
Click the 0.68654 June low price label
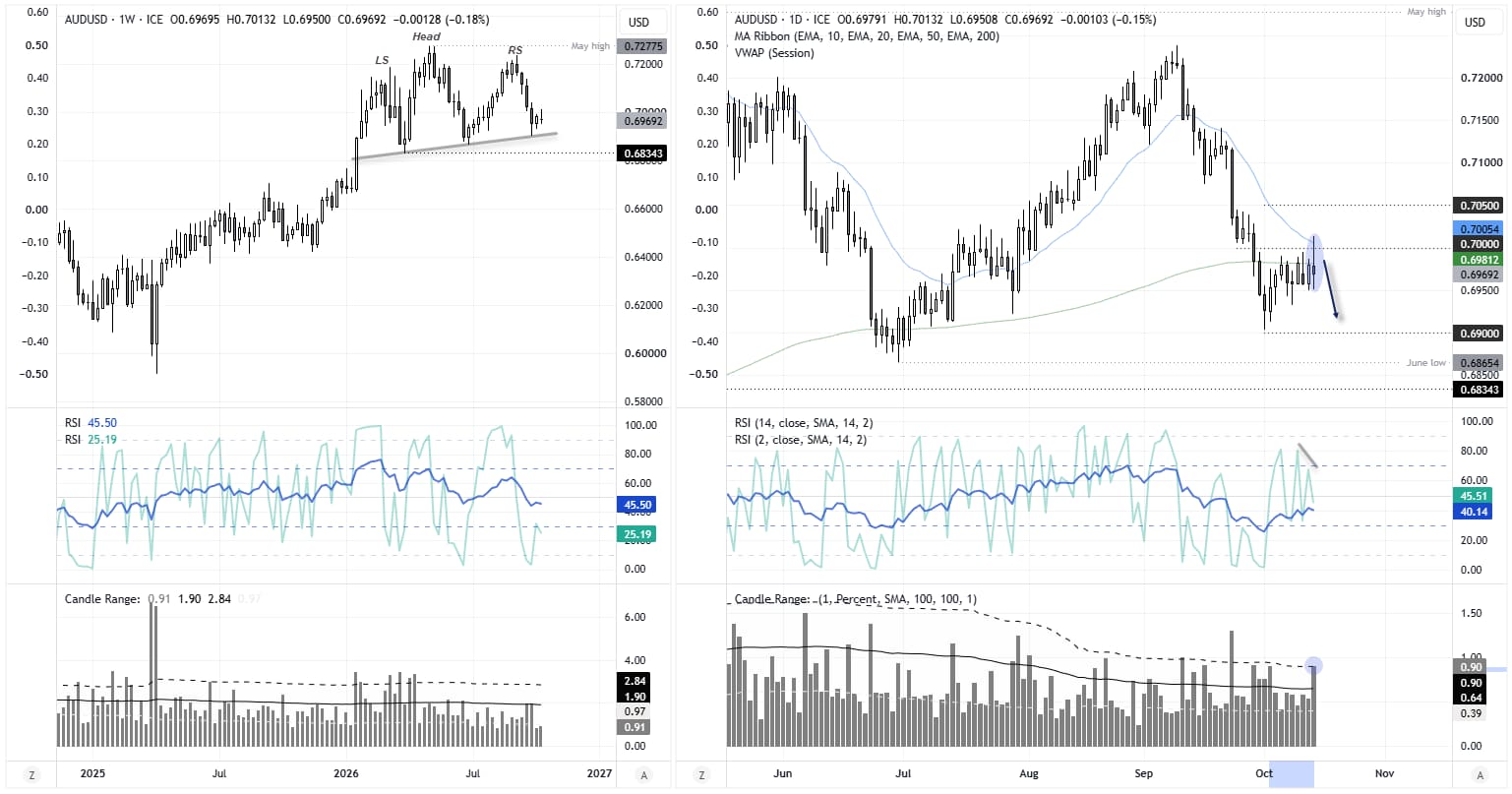1477,362
